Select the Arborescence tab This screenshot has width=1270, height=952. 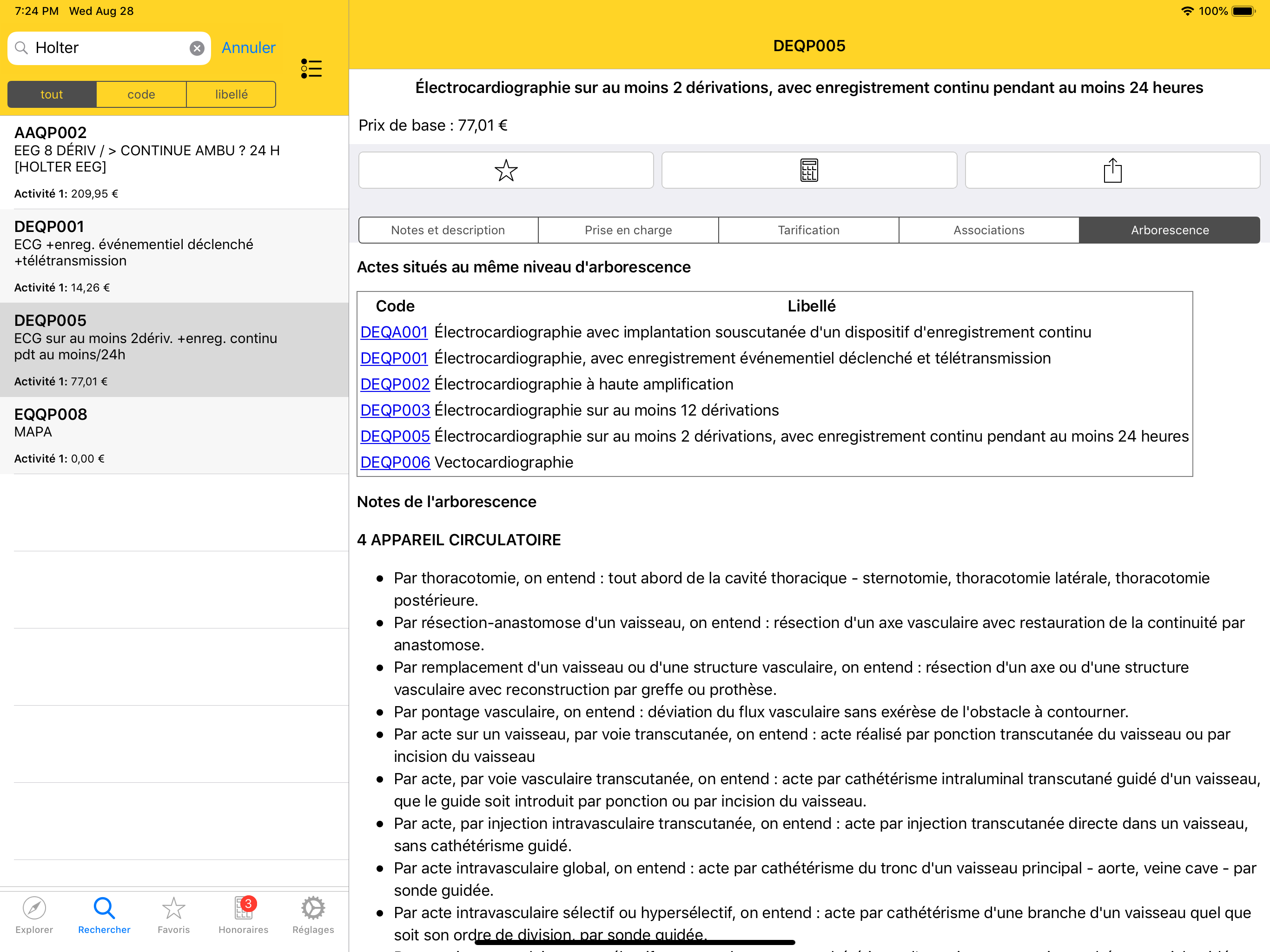point(1170,230)
